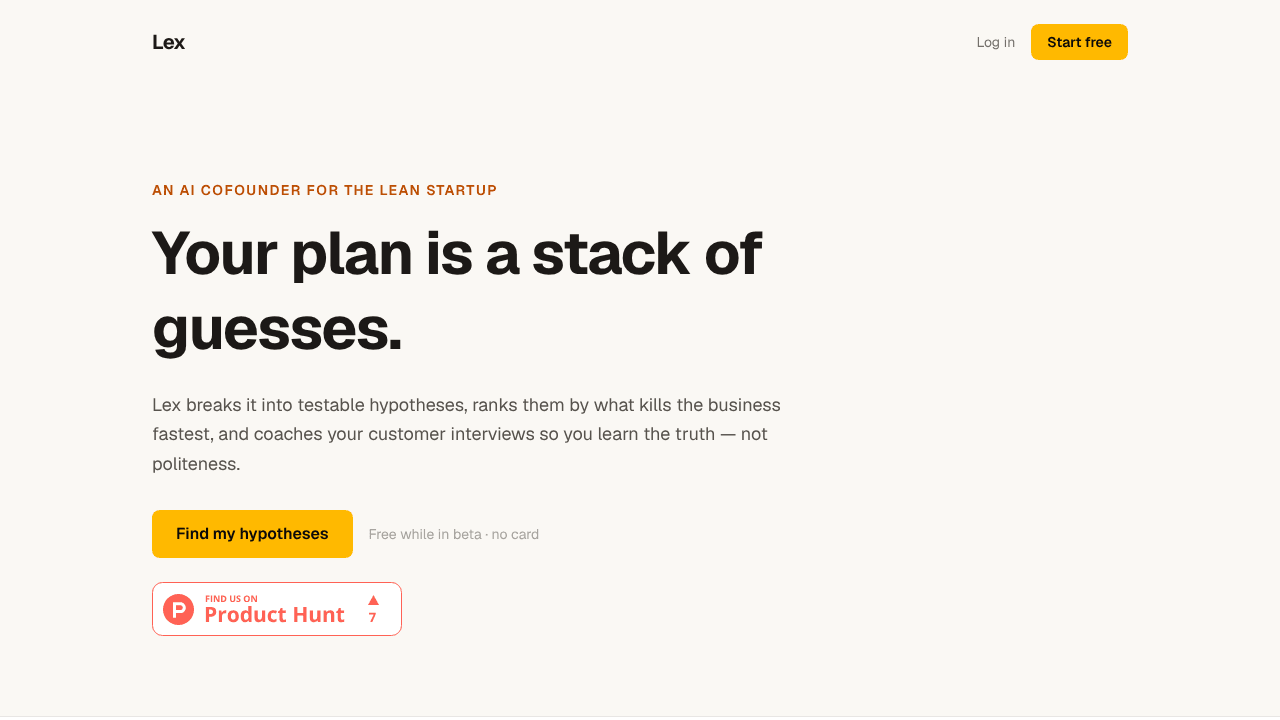Click the word 'guesses.' in the headline
The height and width of the screenshot is (720, 1280).
277,328
